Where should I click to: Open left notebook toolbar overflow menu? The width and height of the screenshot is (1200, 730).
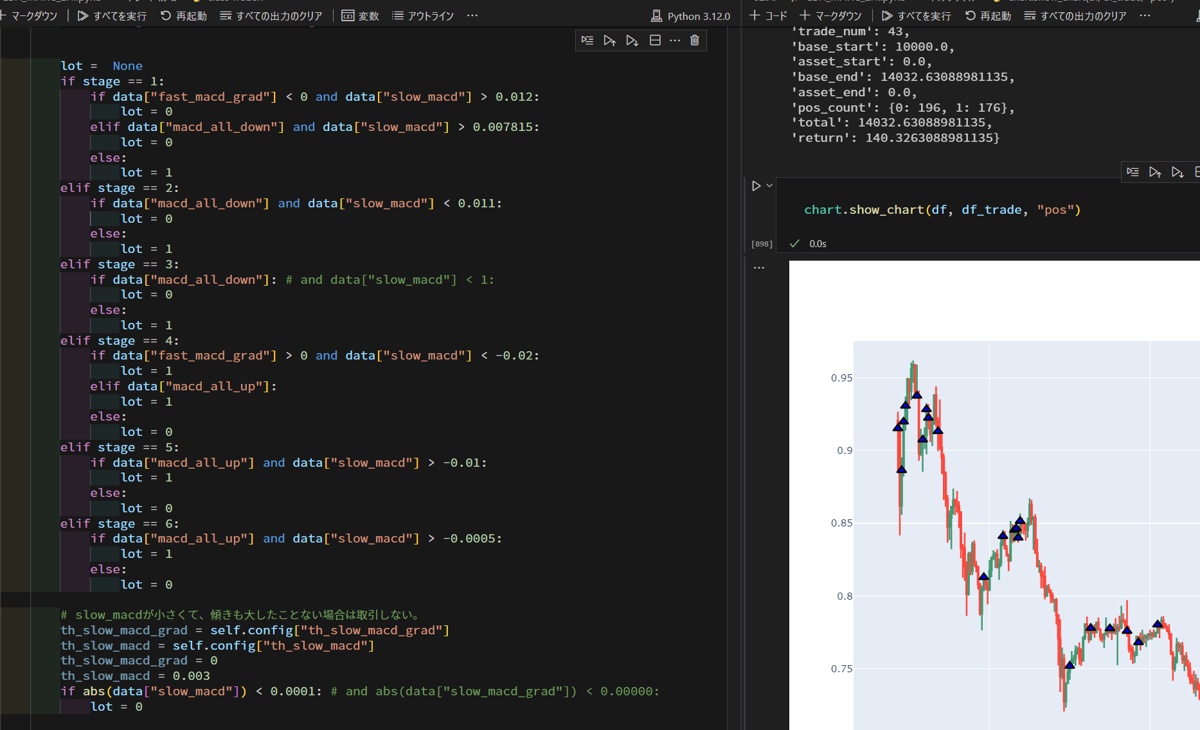472,16
